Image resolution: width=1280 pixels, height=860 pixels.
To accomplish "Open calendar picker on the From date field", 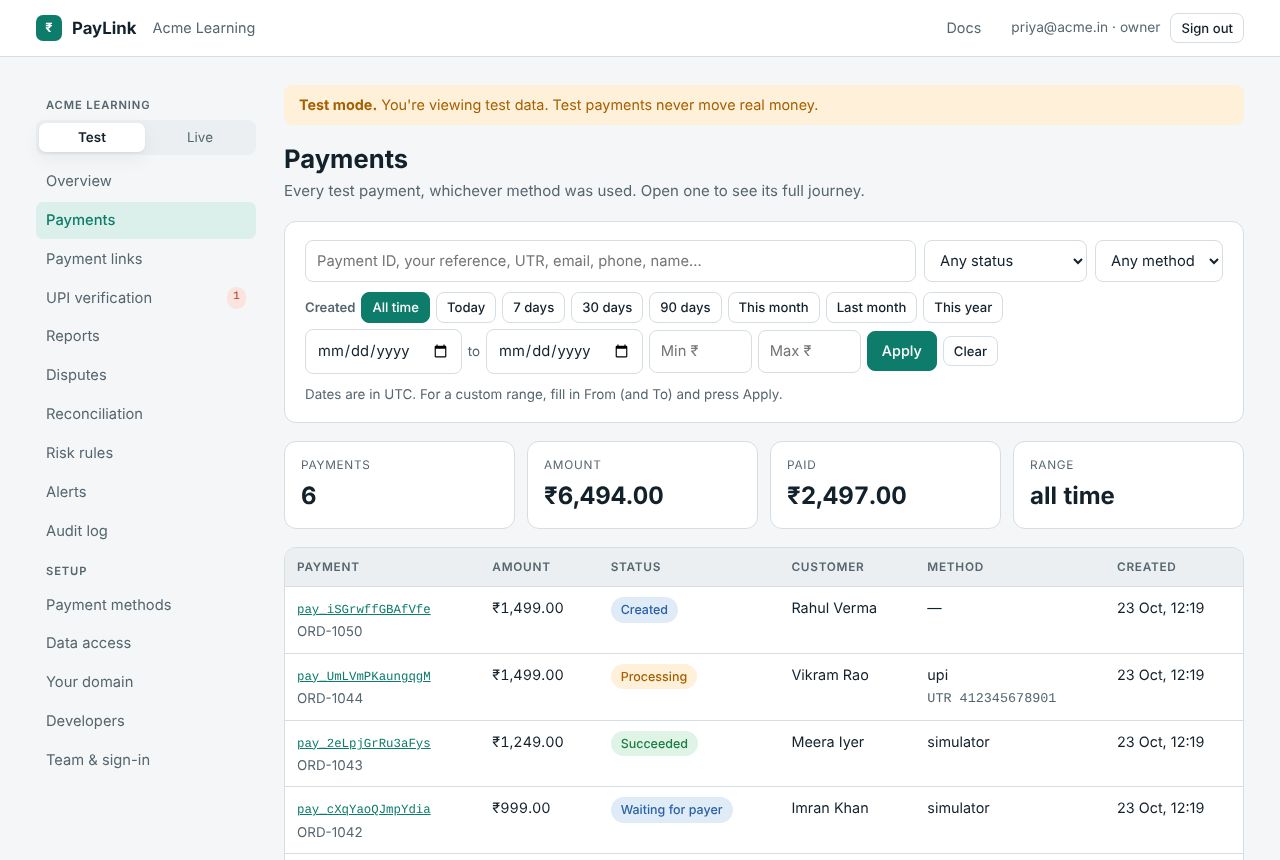I will [441, 352].
